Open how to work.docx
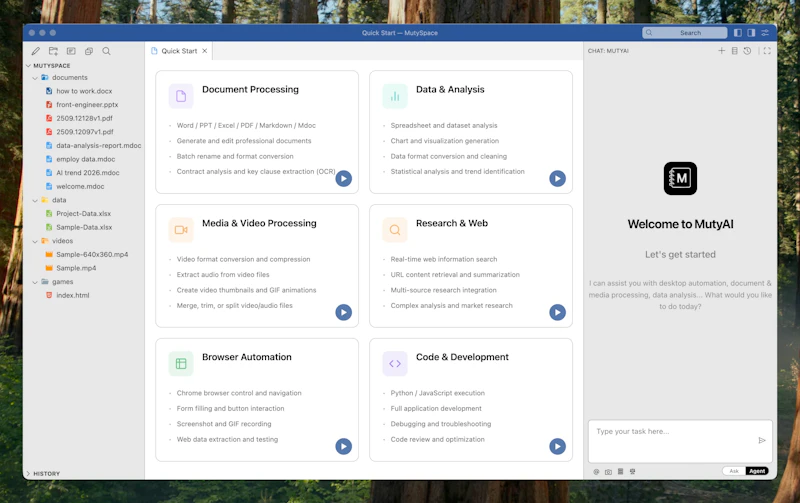The image size is (800, 503). (x=84, y=91)
